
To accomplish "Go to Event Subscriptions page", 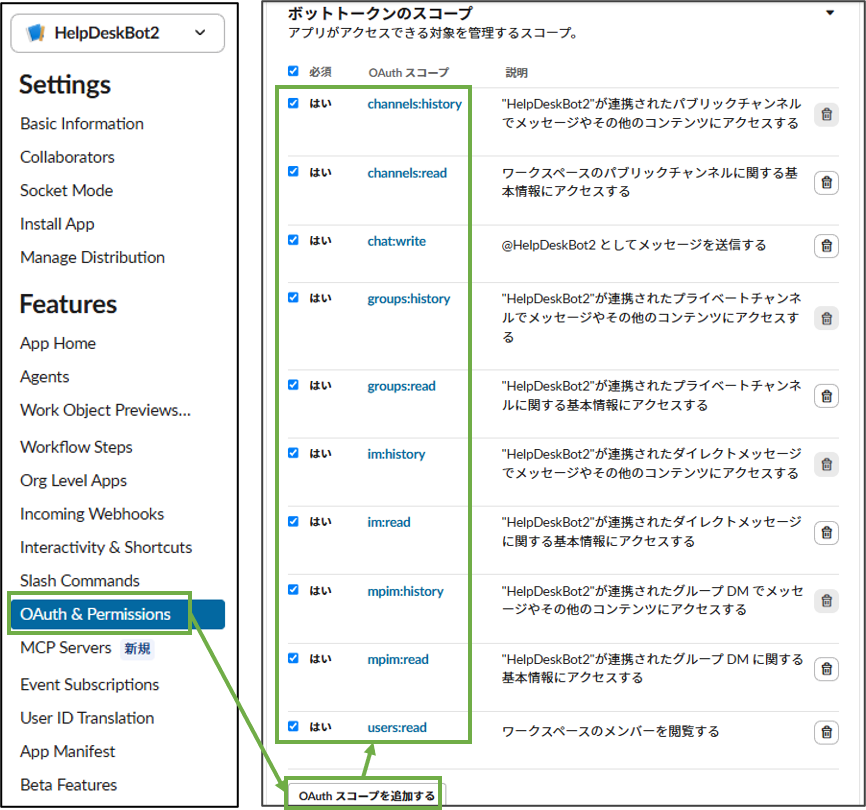I will (89, 685).
